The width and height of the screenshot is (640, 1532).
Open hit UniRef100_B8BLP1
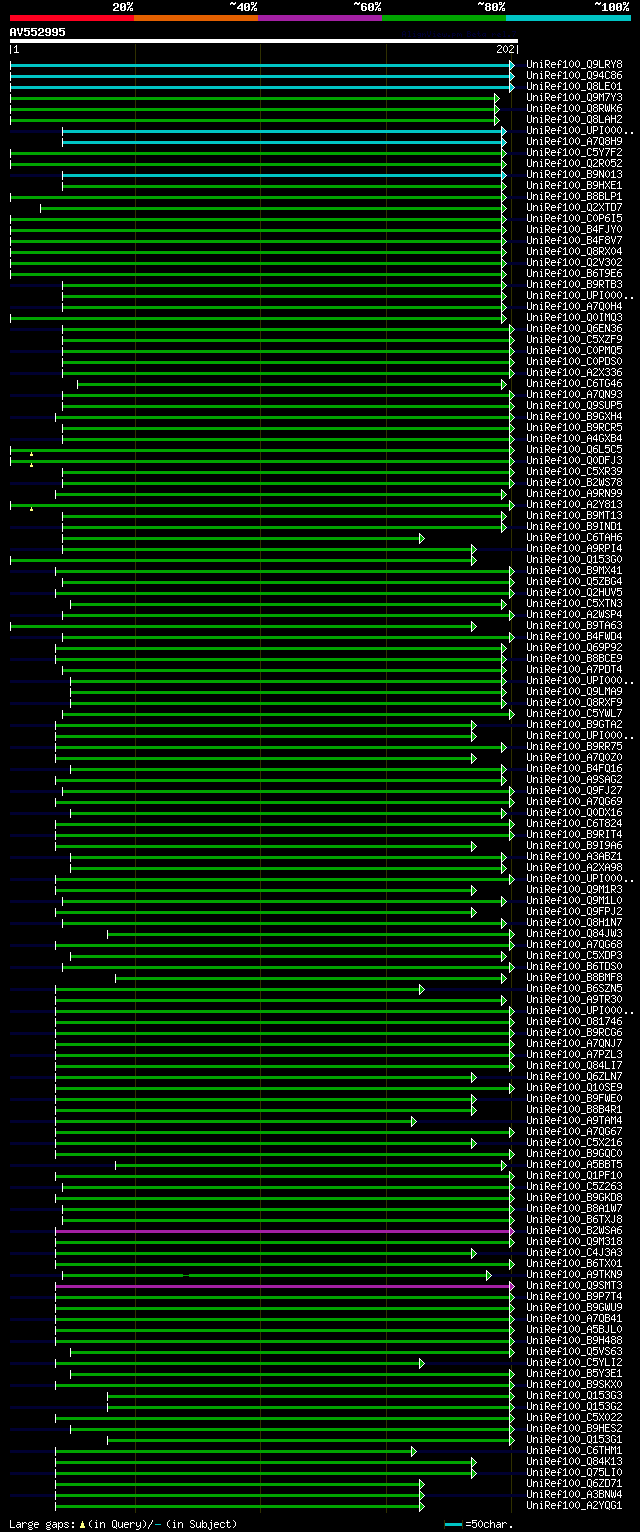574,196
